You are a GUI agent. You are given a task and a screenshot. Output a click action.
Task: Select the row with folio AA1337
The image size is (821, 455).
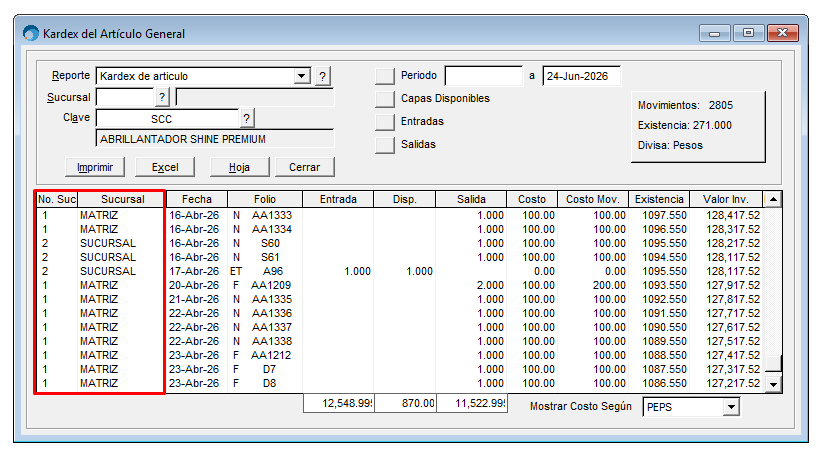[x=400, y=327]
